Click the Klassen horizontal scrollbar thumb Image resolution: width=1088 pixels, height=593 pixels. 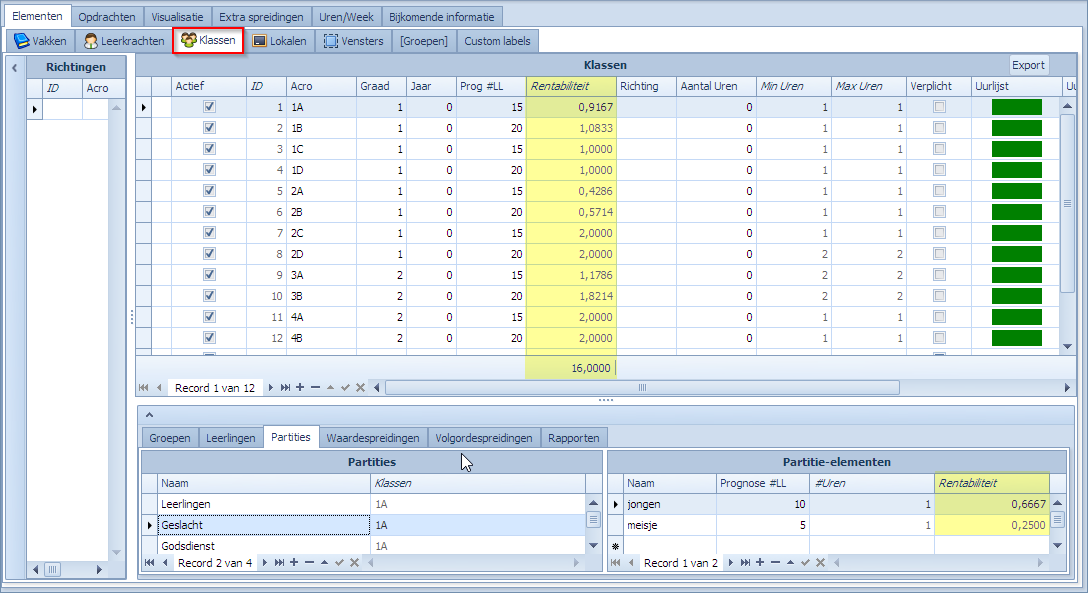pos(643,388)
